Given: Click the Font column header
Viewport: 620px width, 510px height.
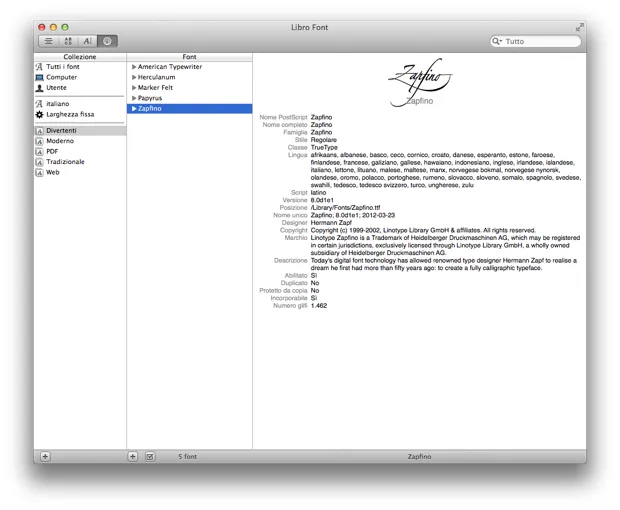Looking at the screenshot, I should pos(189,57).
